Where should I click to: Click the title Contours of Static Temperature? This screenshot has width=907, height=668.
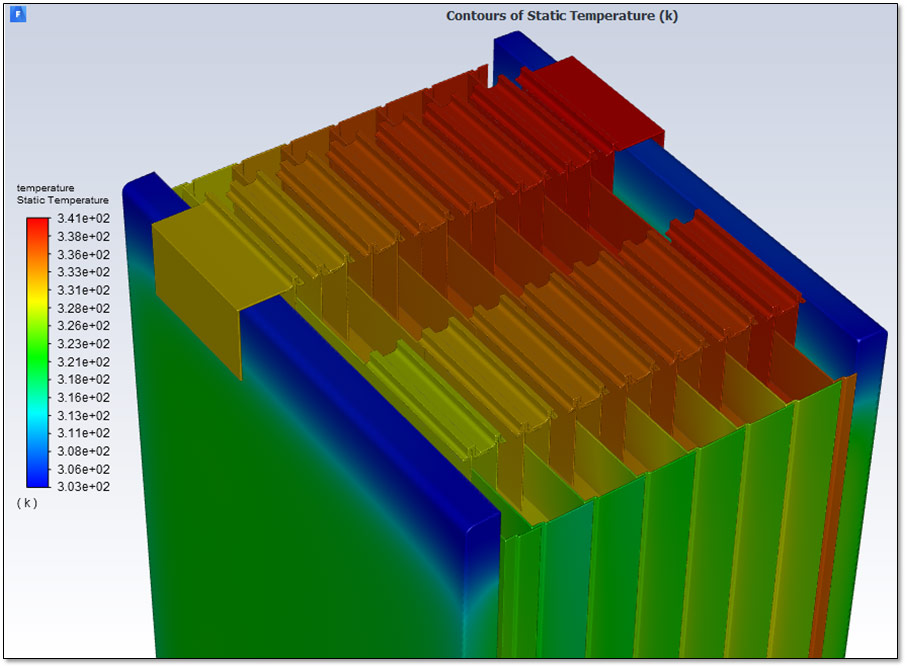[561, 15]
